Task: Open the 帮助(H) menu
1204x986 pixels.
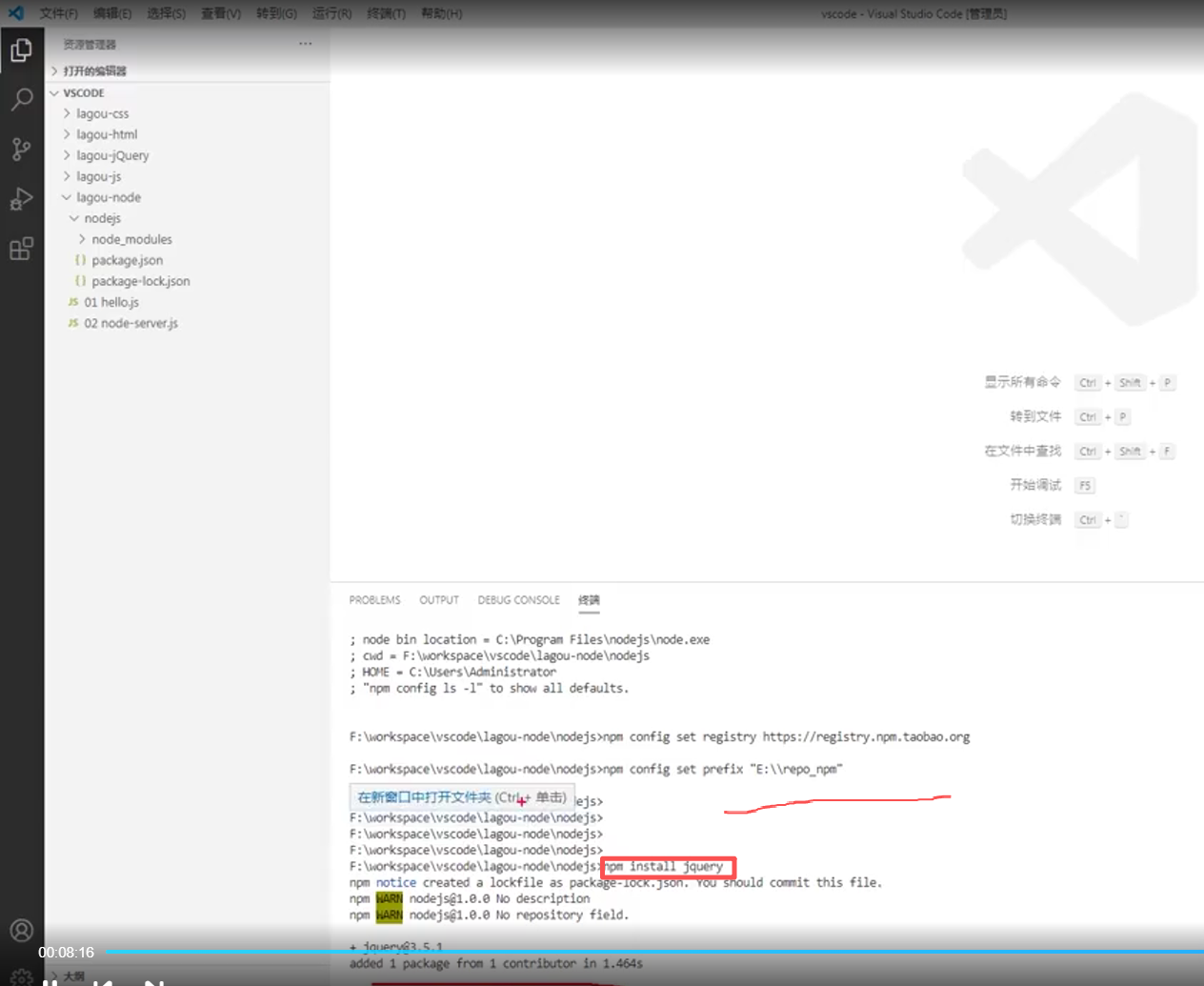Action: pos(441,13)
